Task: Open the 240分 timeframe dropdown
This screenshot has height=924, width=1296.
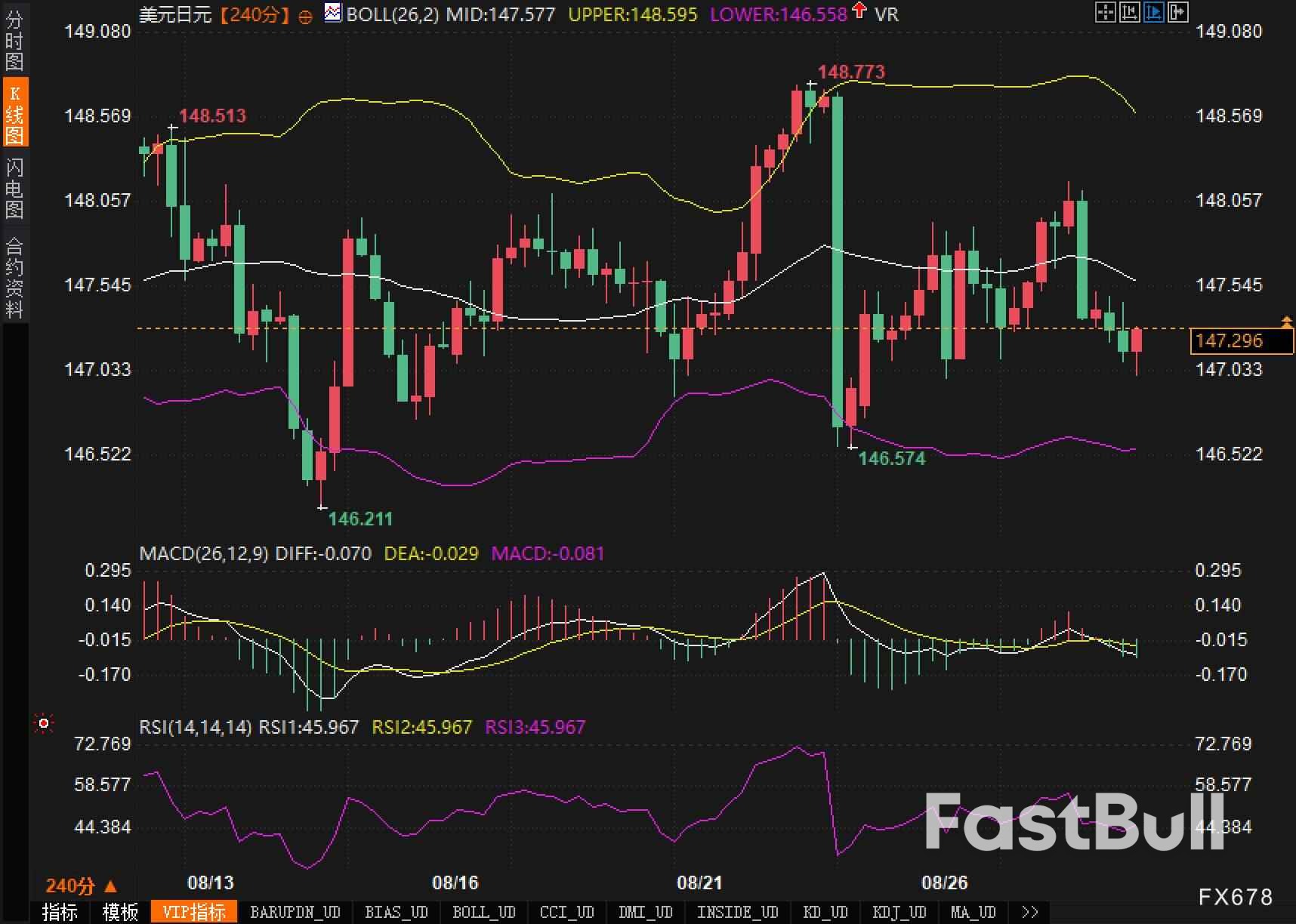Action: 81,885
